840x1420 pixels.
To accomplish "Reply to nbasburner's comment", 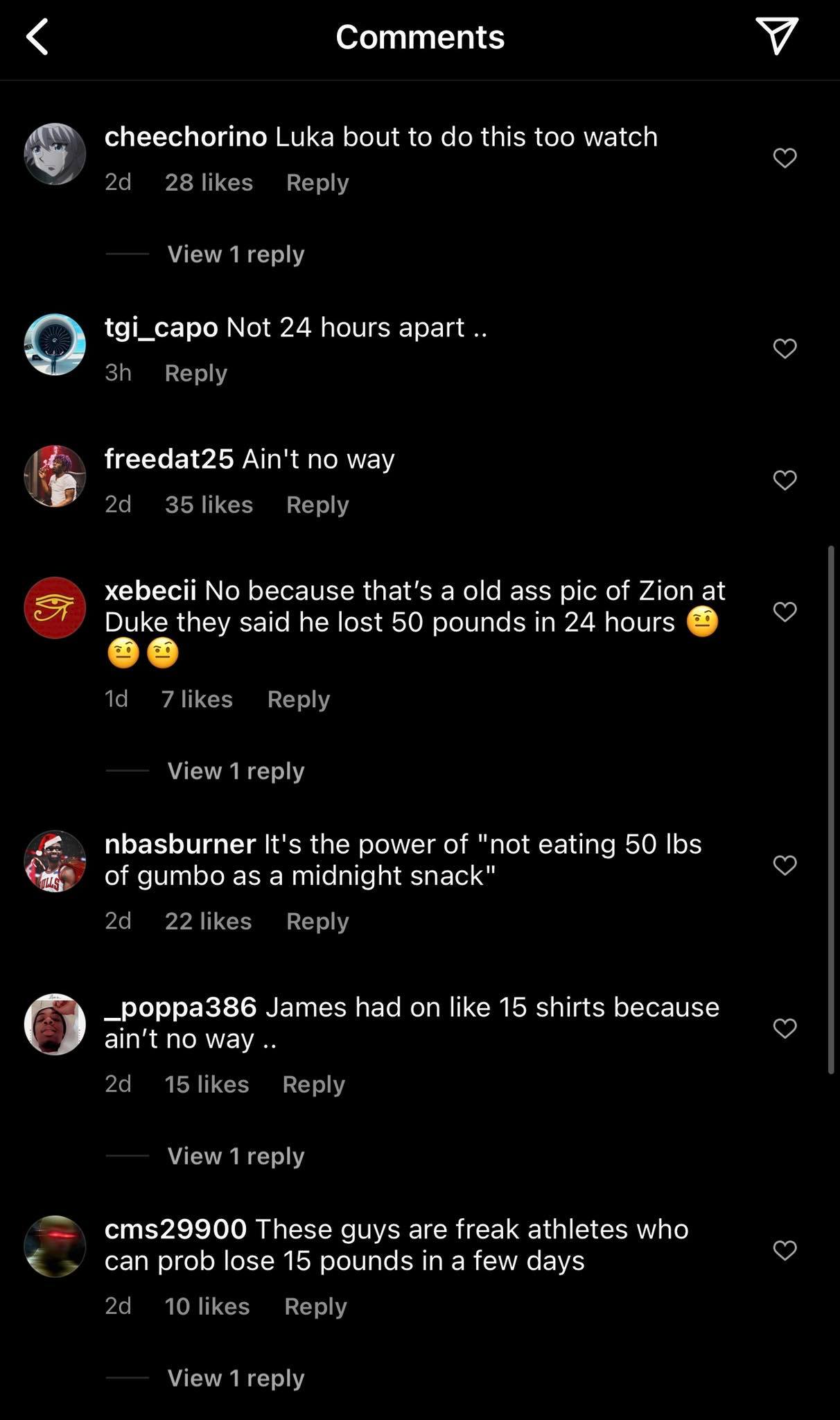I will pos(317,921).
